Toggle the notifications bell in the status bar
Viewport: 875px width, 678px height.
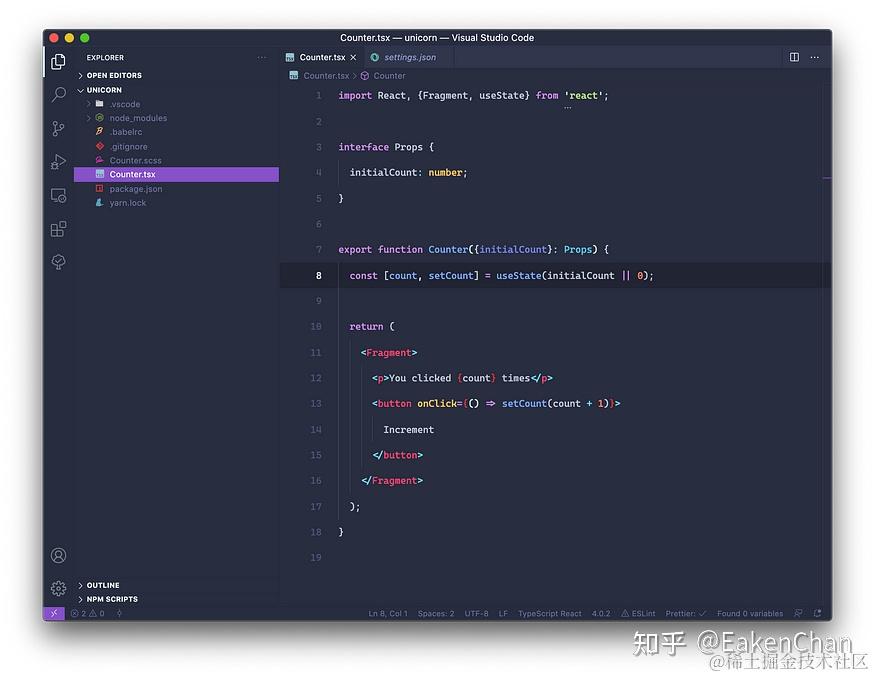pyautogui.click(x=816, y=613)
